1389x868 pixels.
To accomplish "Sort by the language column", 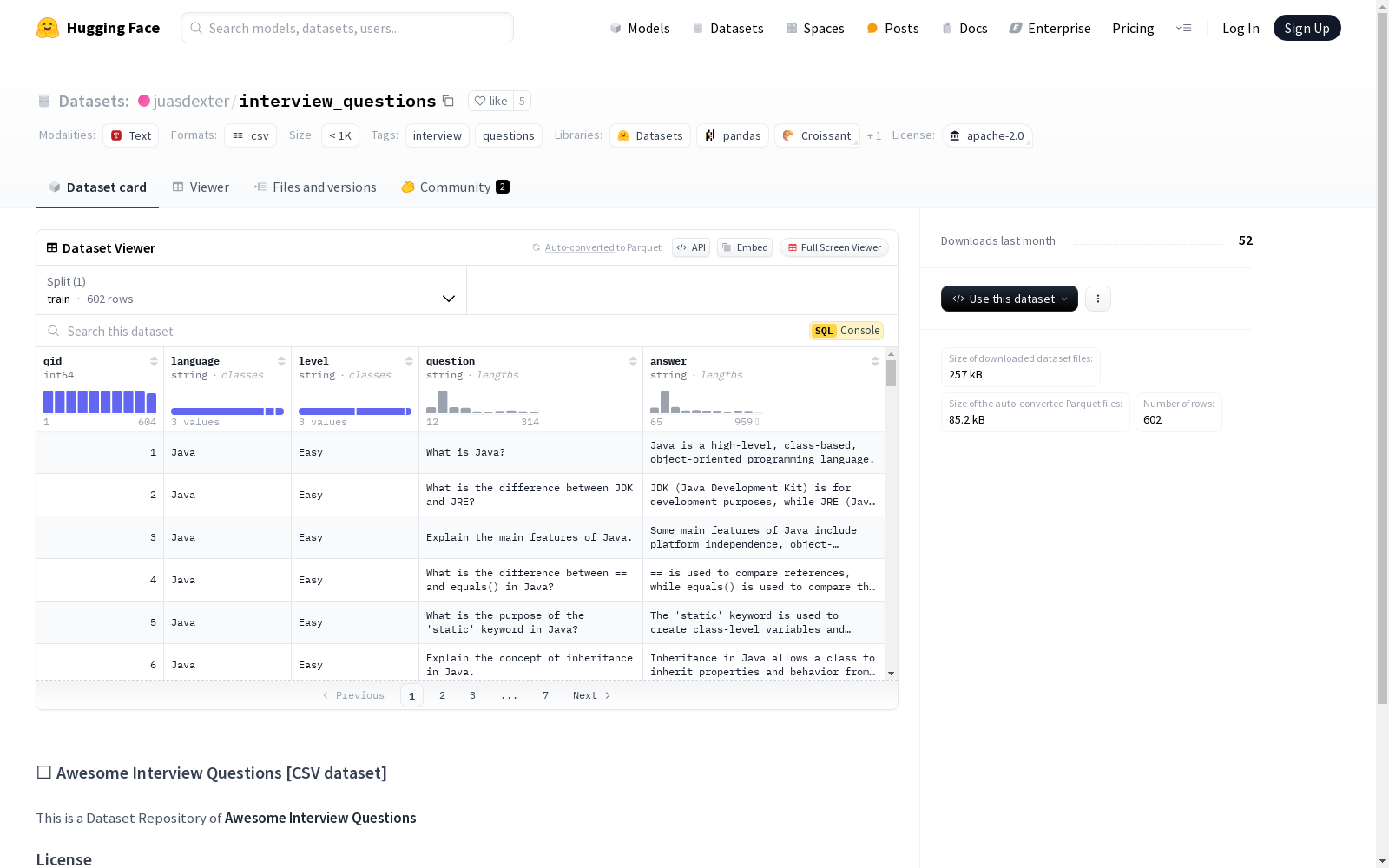I will [281, 361].
